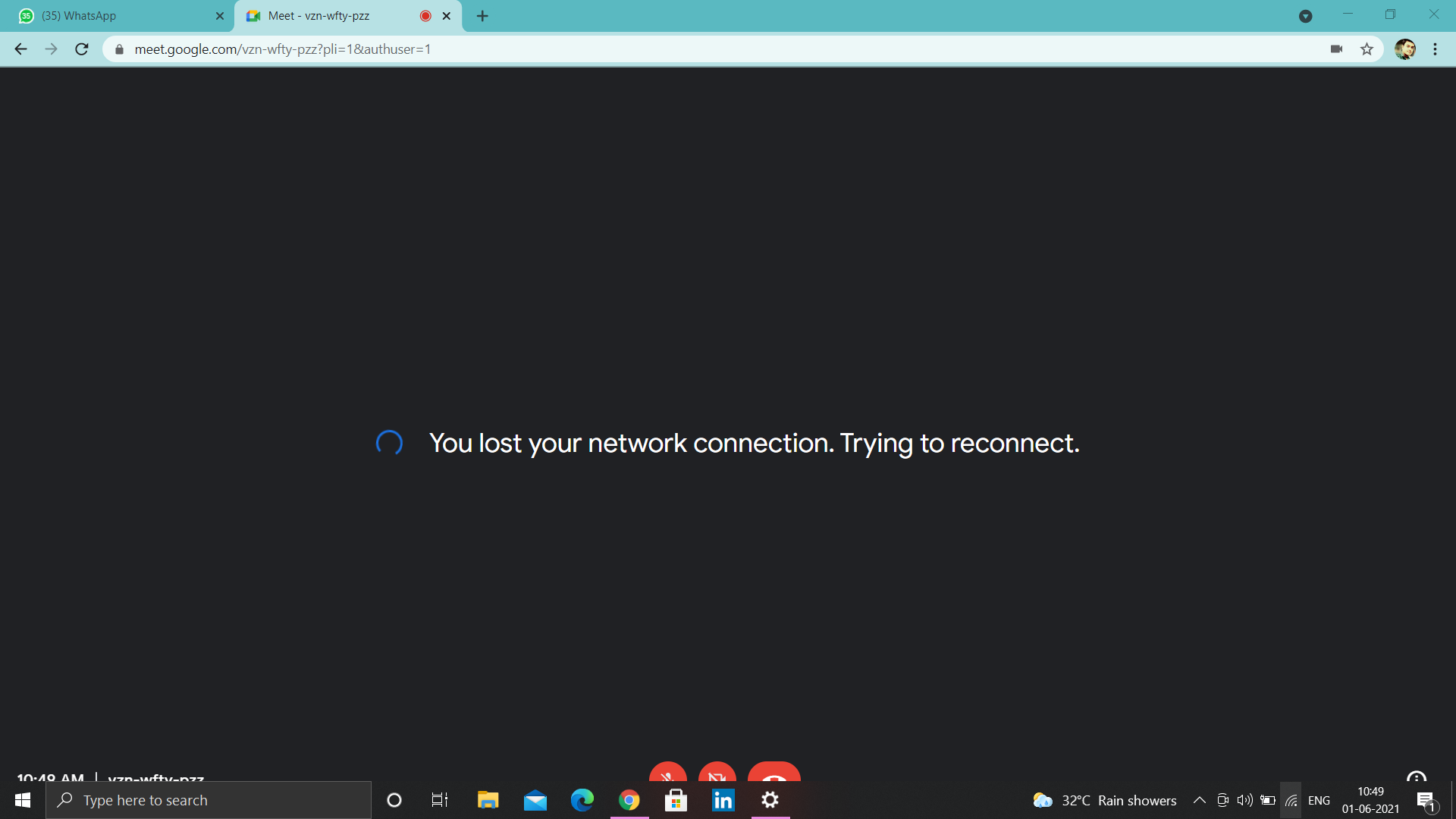Adjust the system volume speaker icon
1456x819 pixels.
click(x=1244, y=800)
